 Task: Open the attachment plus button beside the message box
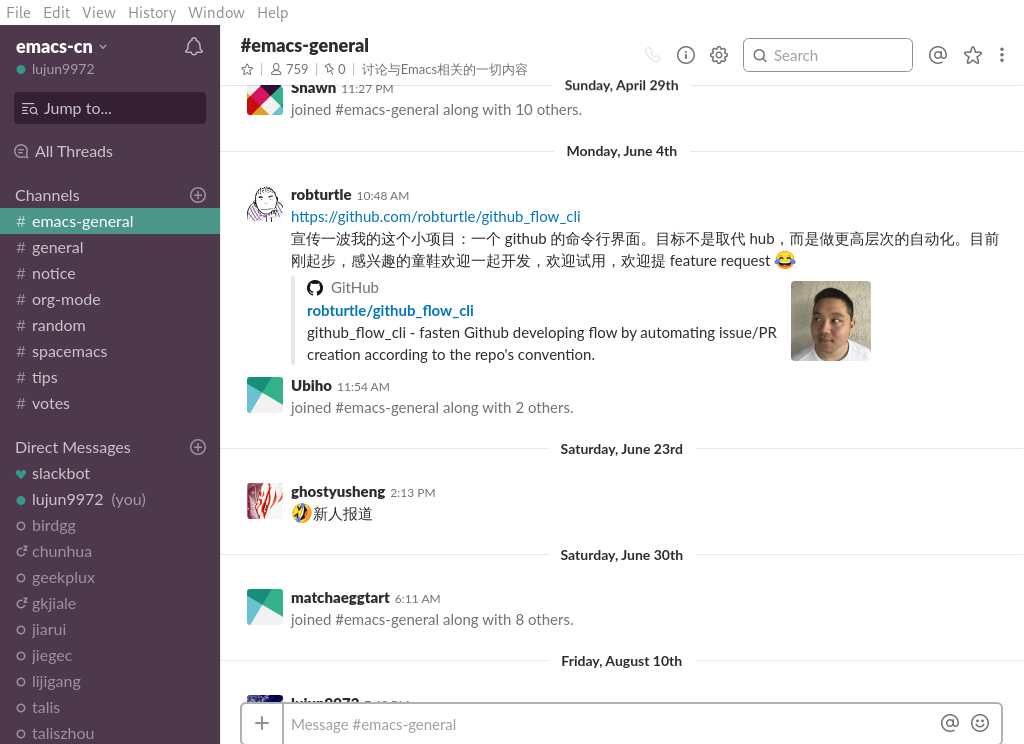pyautogui.click(x=262, y=722)
